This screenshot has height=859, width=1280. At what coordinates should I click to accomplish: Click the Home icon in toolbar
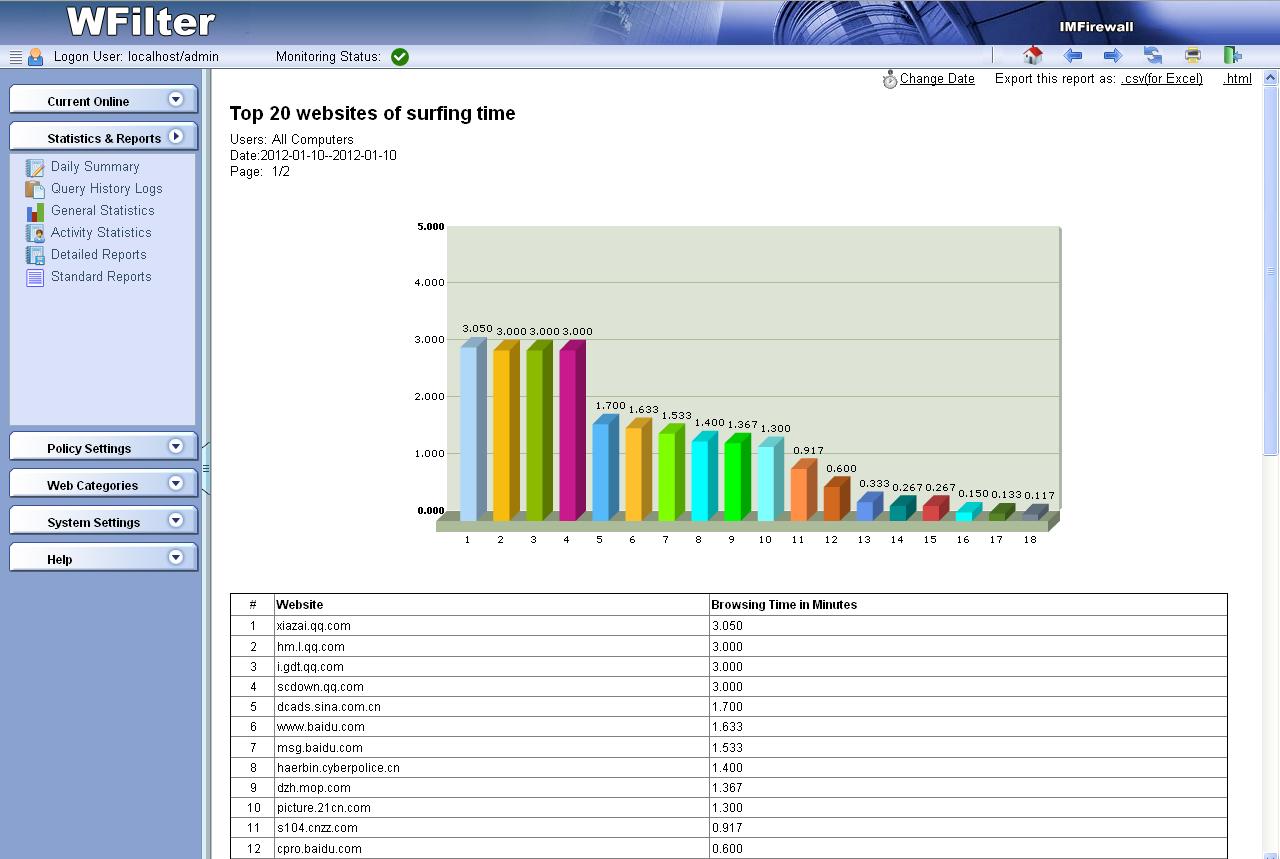1033,56
